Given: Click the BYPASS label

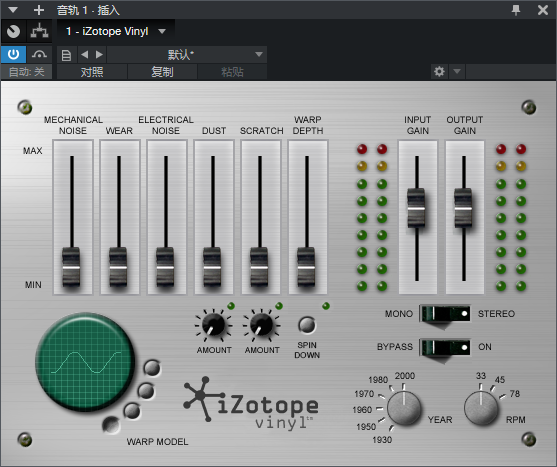Looking at the screenshot, I should click(x=395, y=347).
